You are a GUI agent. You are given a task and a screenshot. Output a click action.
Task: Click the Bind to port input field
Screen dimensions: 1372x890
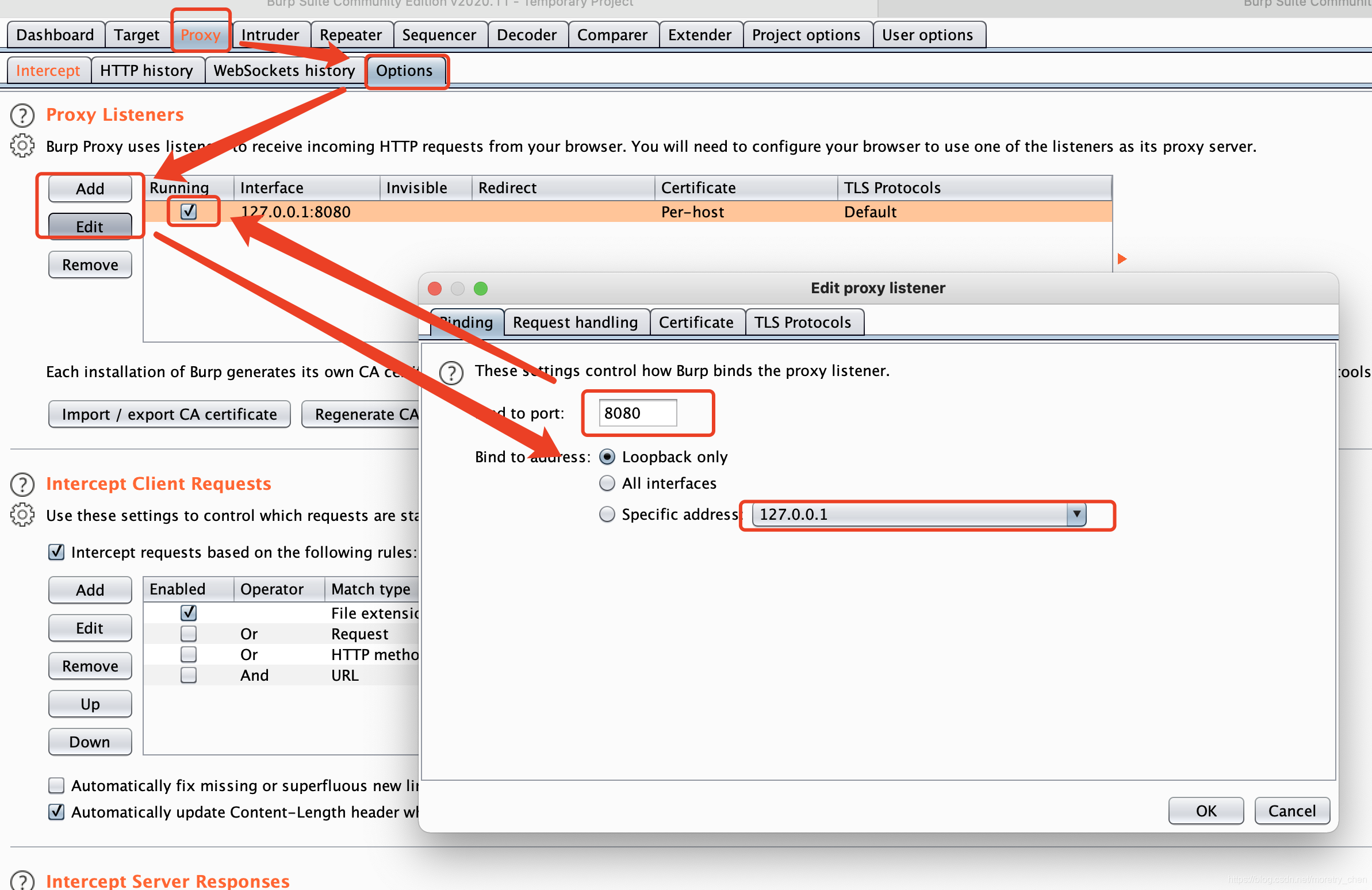[638, 413]
